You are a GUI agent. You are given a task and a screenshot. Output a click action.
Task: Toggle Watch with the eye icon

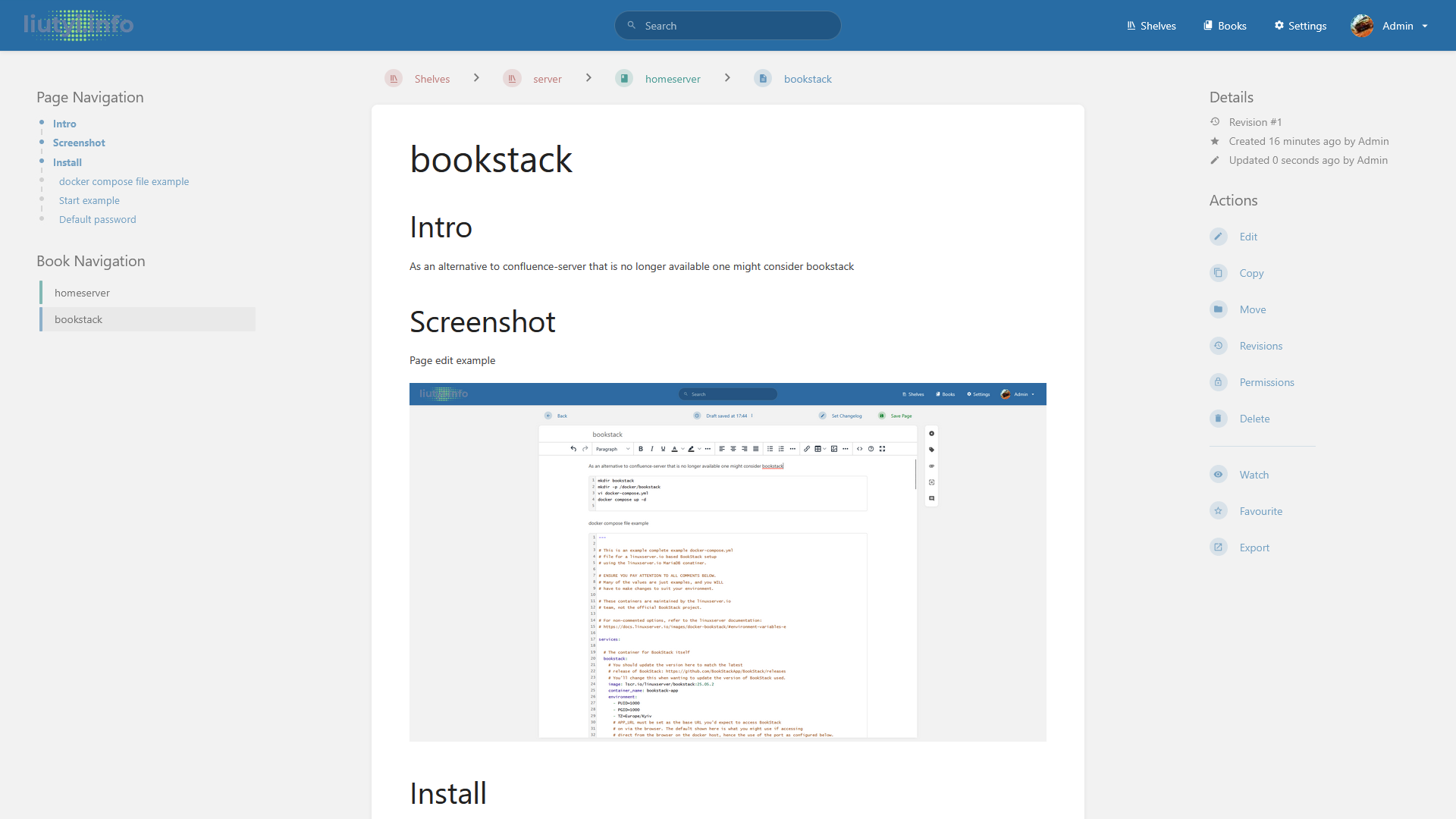click(x=1218, y=475)
